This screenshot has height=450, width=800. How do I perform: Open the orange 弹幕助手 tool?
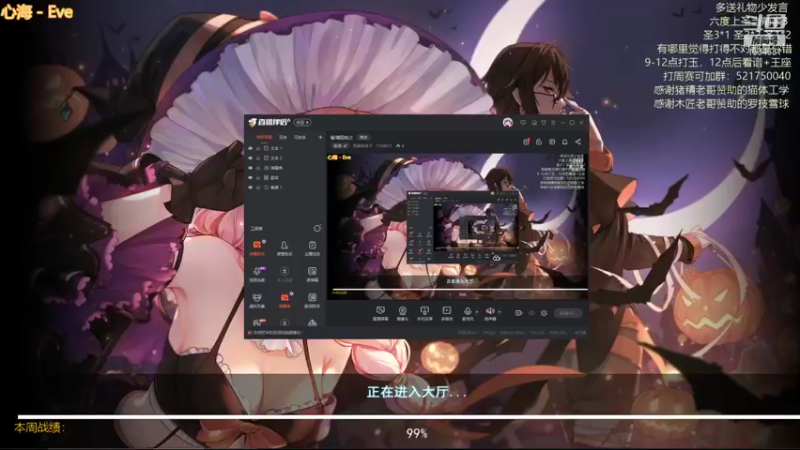[257, 248]
